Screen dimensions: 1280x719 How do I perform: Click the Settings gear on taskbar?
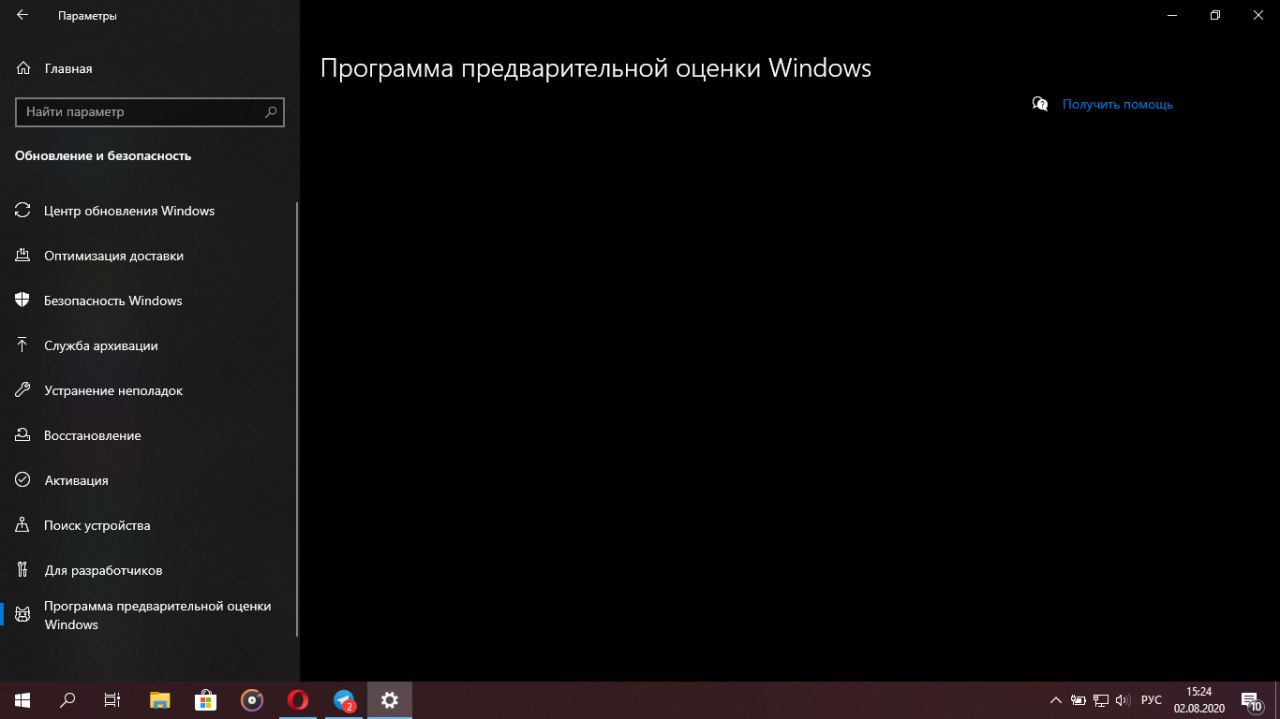pos(390,700)
